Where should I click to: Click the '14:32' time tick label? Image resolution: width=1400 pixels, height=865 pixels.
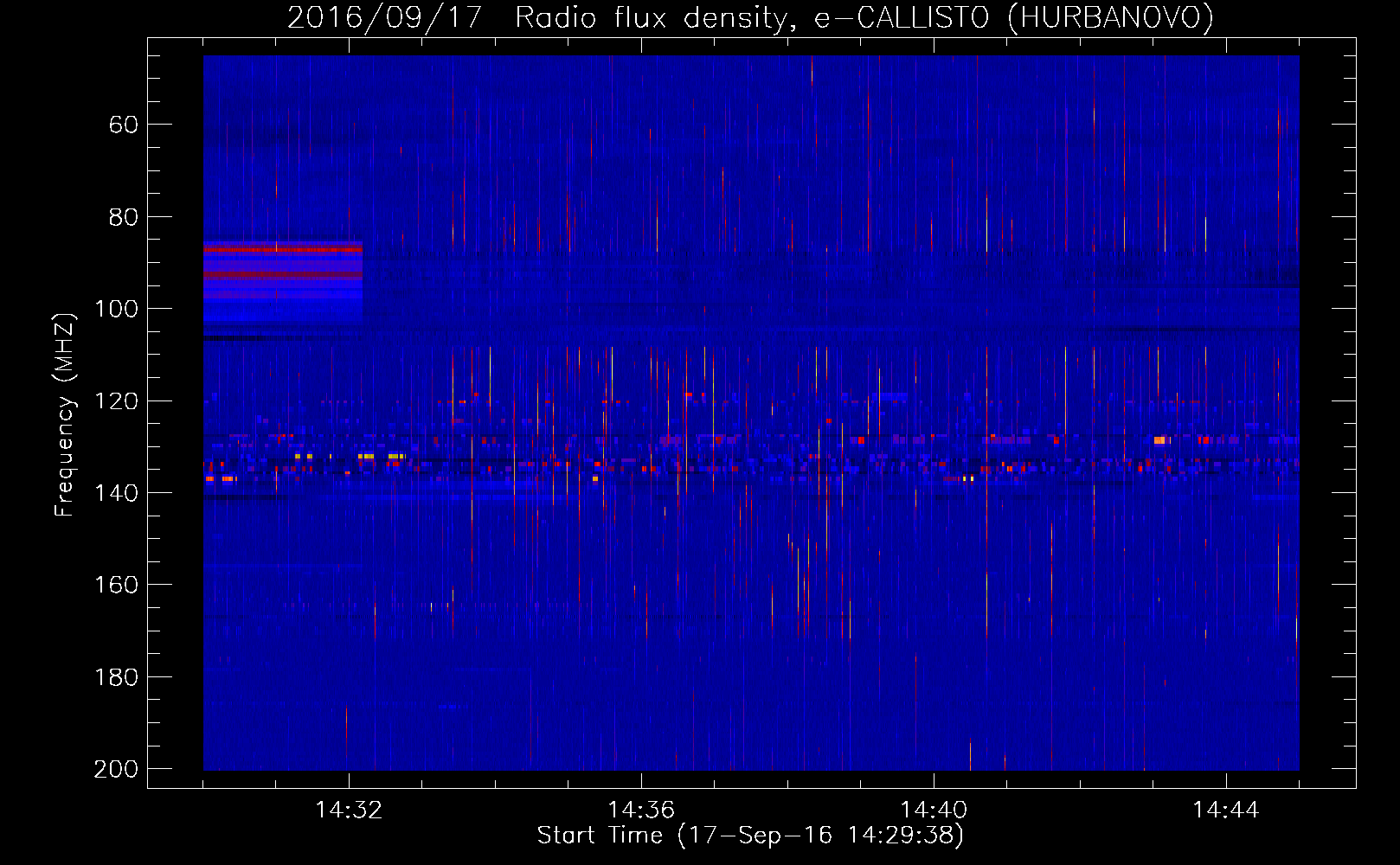pyautogui.click(x=349, y=810)
